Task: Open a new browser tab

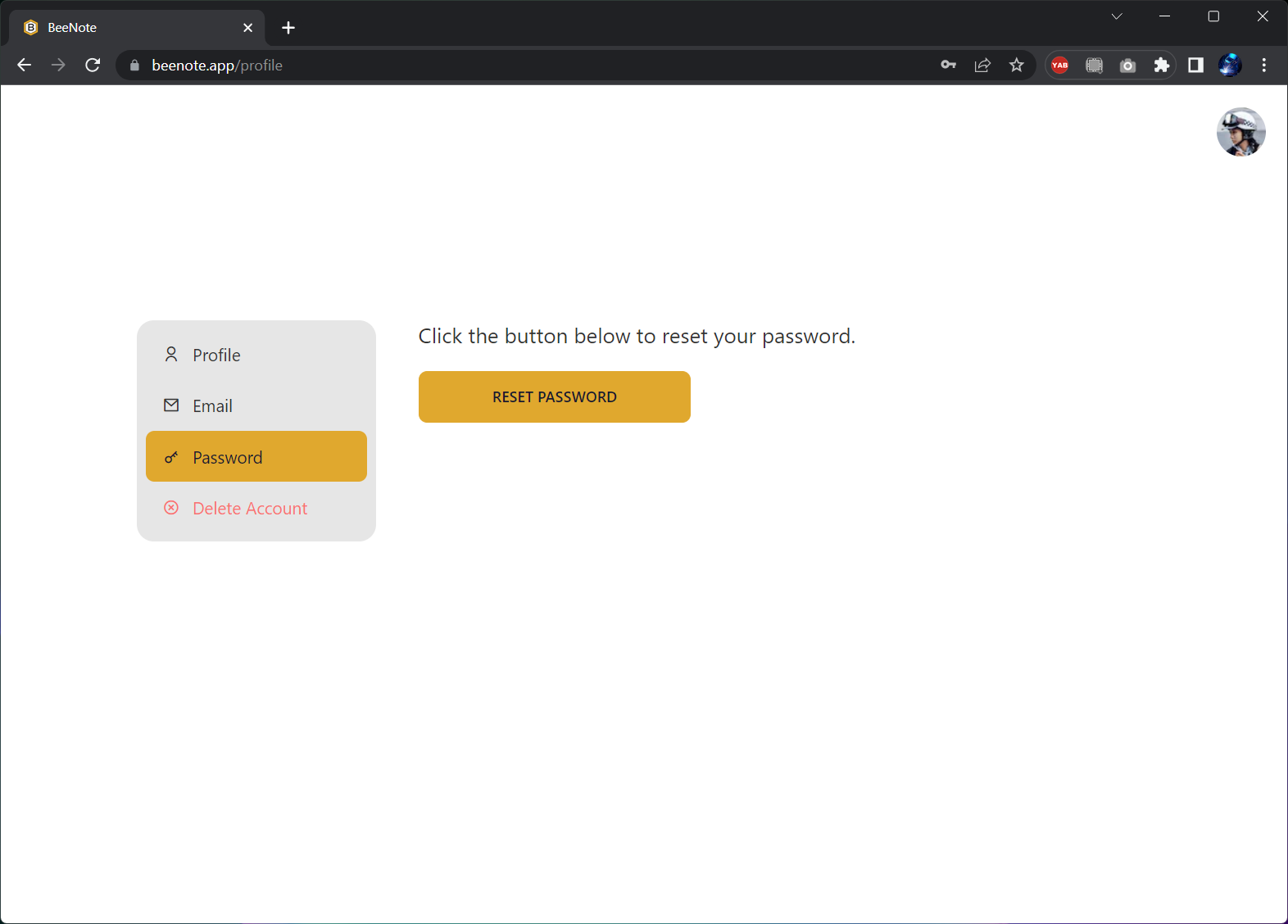Action: [288, 28]
